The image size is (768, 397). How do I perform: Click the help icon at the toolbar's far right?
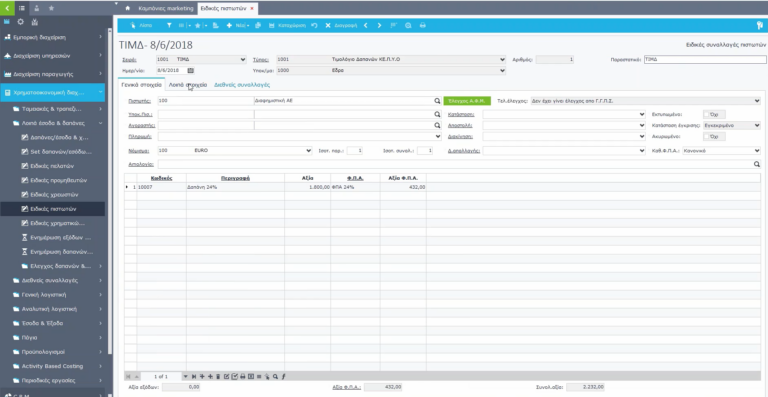(761, 25)
